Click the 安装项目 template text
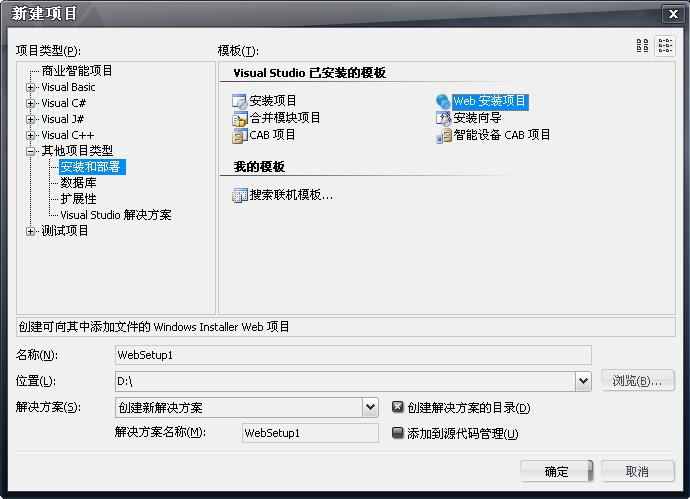The width and height of the screenshot is (690, 499). pyautogui.click(x=273, y=101)
